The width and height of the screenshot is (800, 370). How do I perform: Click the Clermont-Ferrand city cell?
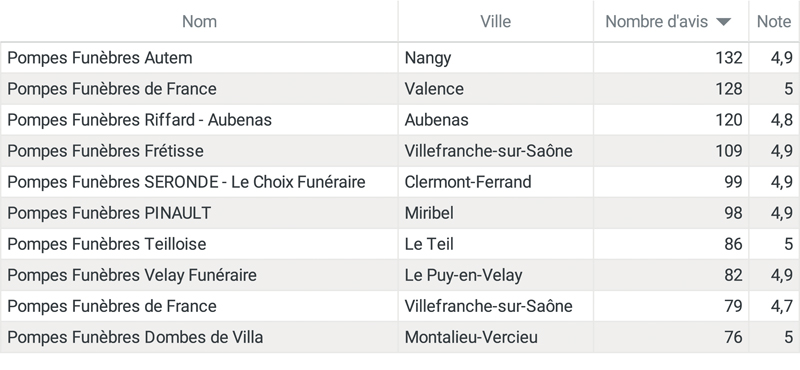click(x=495, y=182)
